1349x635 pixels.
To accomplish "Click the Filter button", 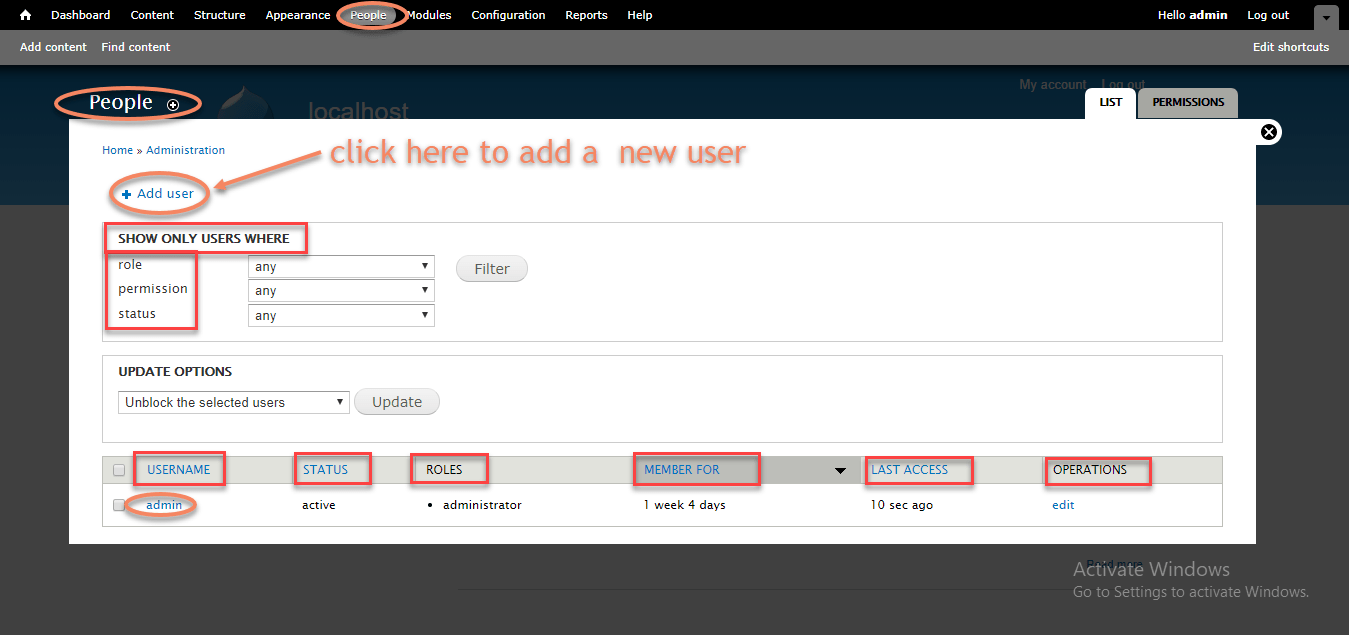I will 492,269.
